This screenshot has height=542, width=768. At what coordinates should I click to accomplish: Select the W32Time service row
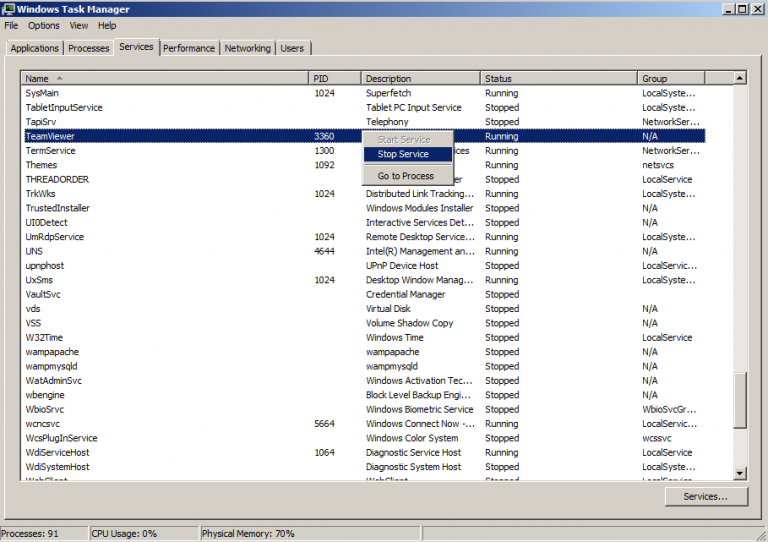click(x=365, y=337)
